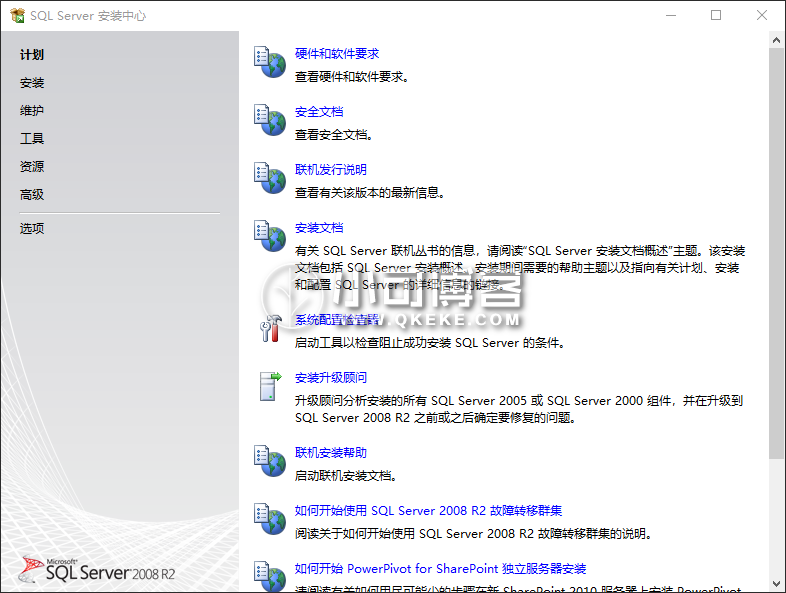The height and width of the screenshot is (593, 786).
Task: Click the vertical scrollbar thumb
Action: (776, 253)
